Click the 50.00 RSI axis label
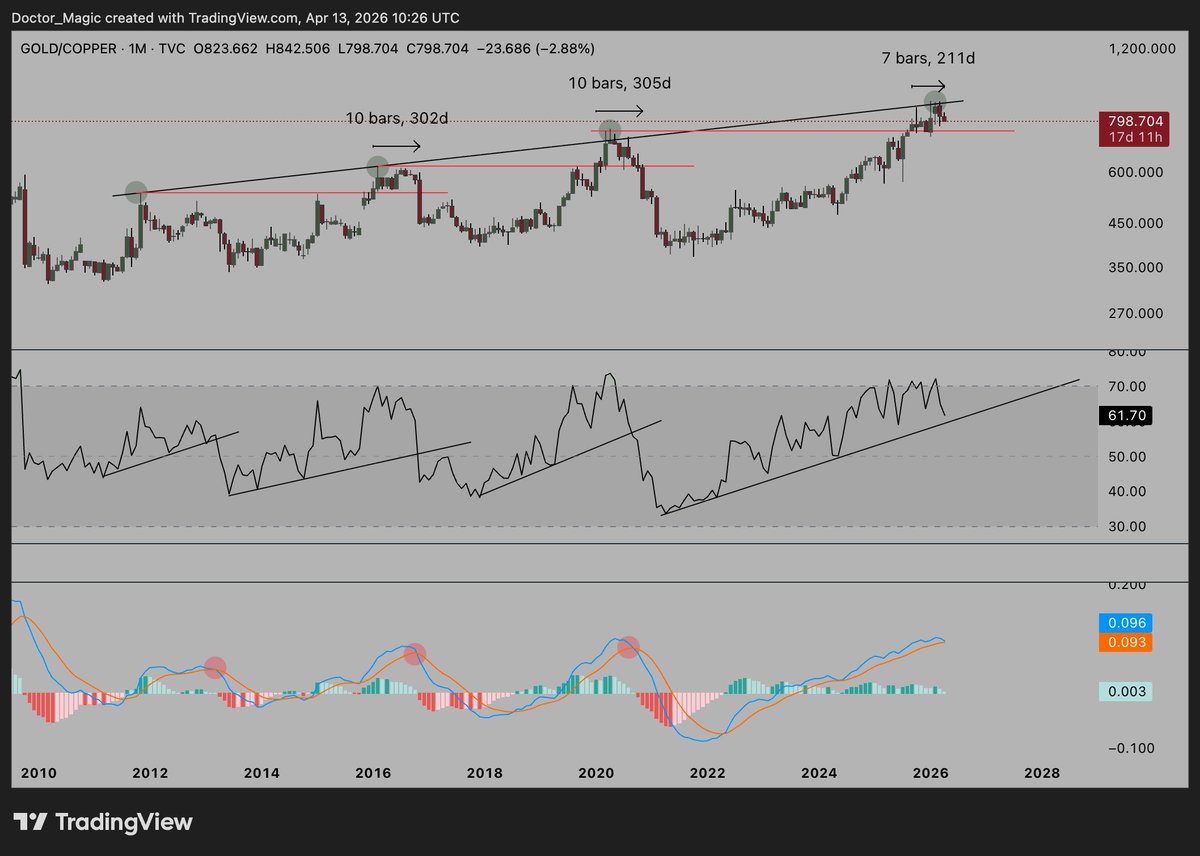The image size is (1200, 856). click(1125, 457)
